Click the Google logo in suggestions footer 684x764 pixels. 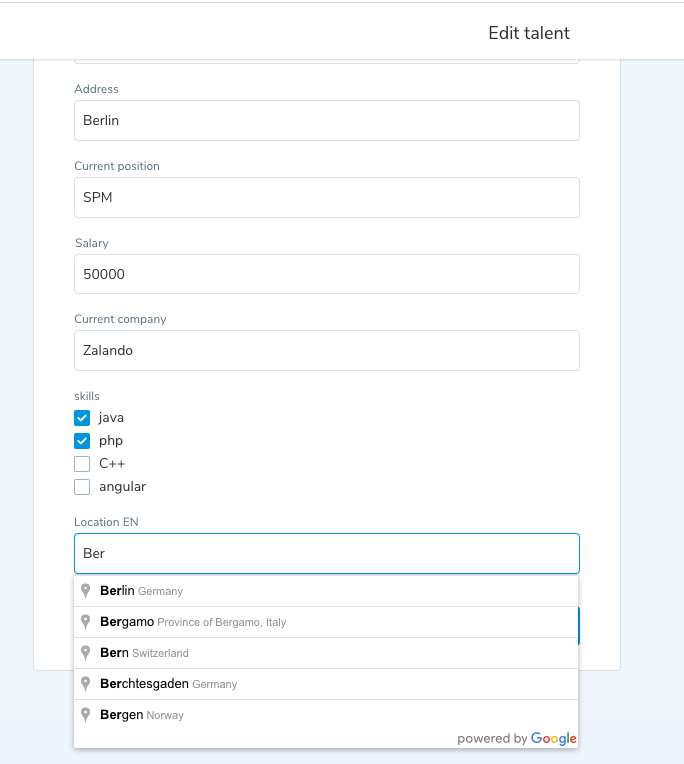(x=554, y=739)
